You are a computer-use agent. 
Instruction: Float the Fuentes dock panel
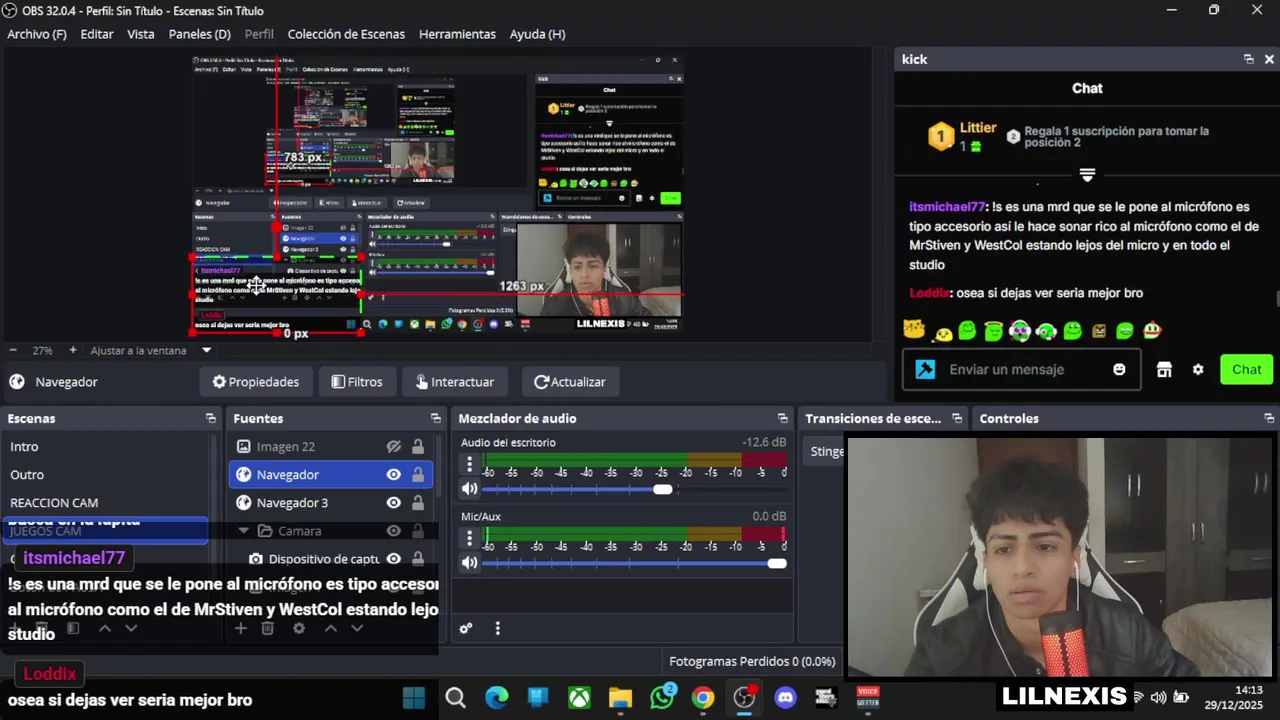436,418
